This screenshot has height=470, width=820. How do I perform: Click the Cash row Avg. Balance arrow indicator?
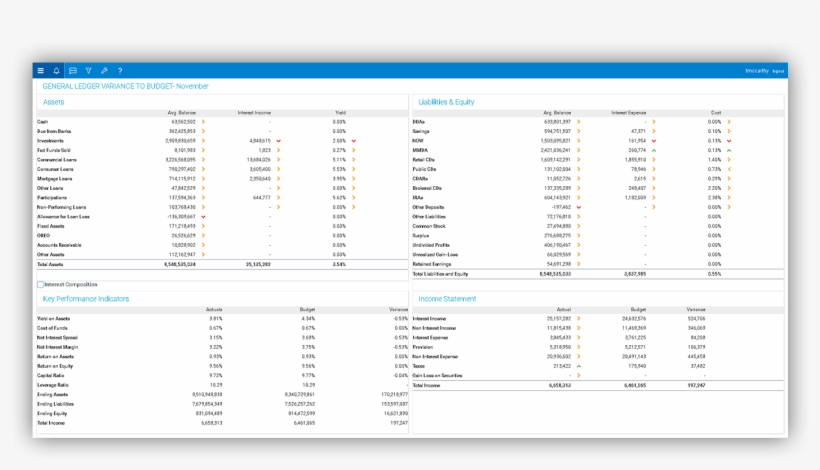(x=203, y=122)
